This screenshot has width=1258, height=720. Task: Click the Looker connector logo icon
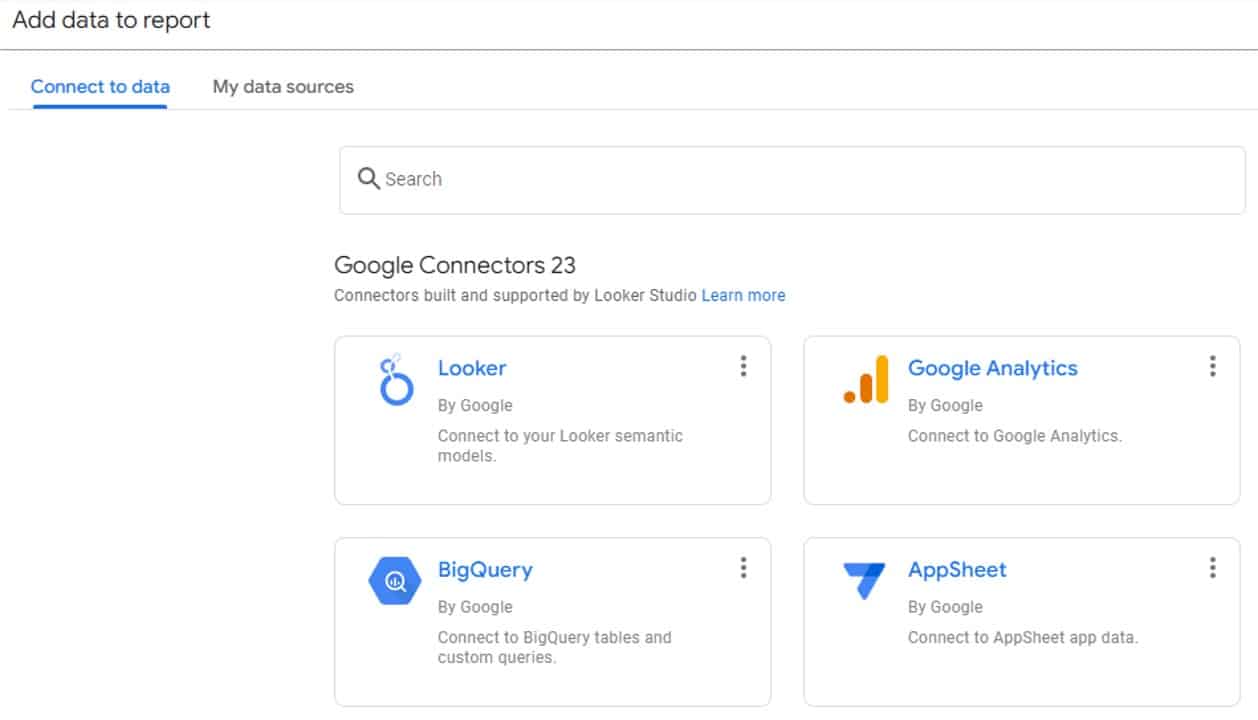395,379
